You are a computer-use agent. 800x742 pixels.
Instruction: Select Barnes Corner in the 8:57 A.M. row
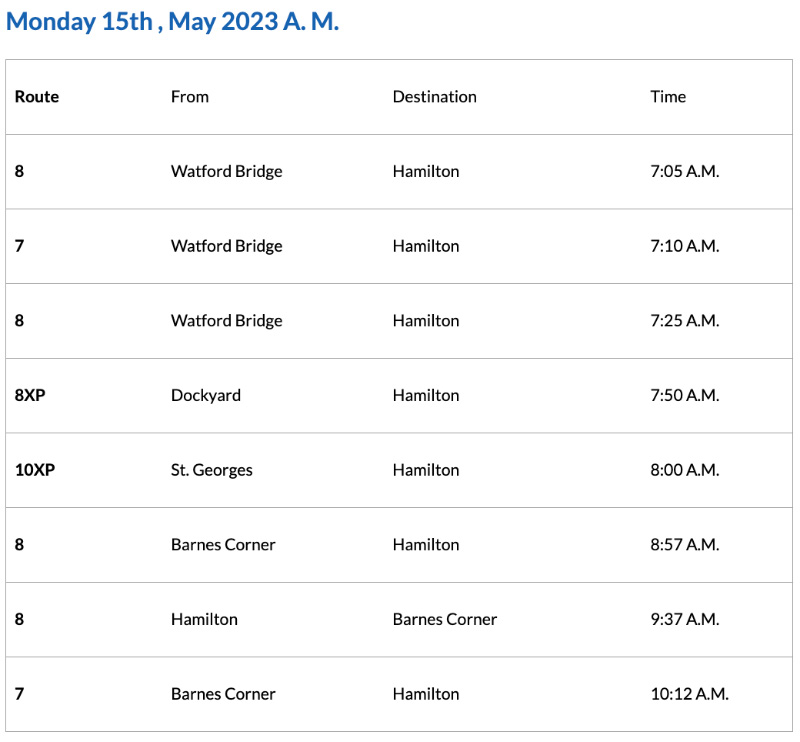[223, 545]
